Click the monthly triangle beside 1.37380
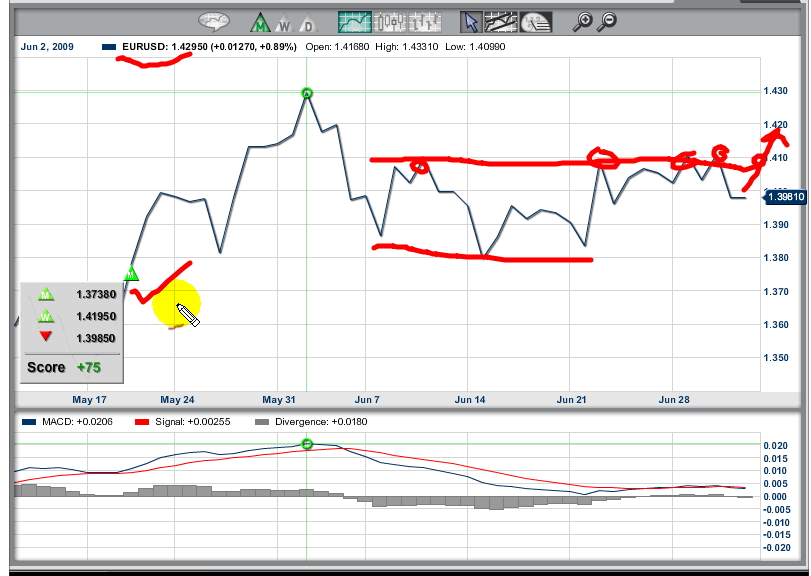 (46, 294)
